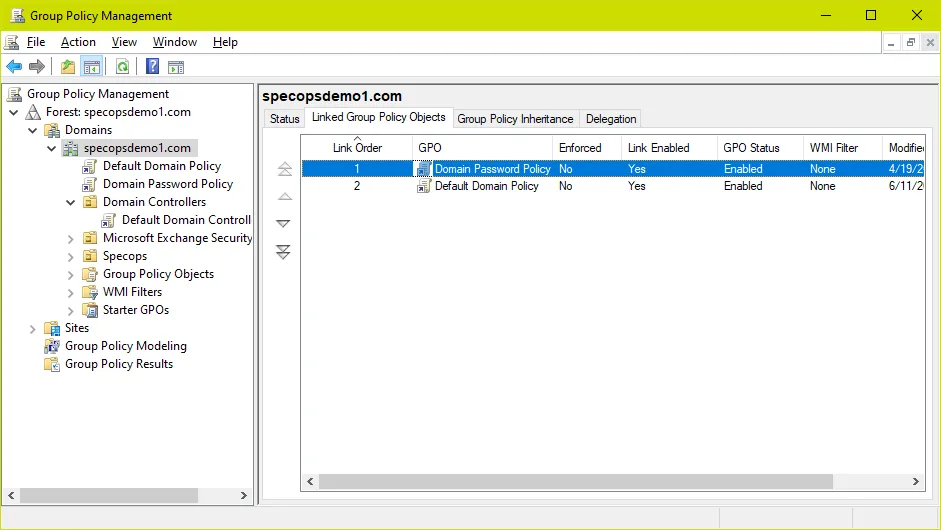Viewport: 941px width, 530px height.
Task: Click right arrow of tree pane scrollbar
Action: [x=244, y=496]
